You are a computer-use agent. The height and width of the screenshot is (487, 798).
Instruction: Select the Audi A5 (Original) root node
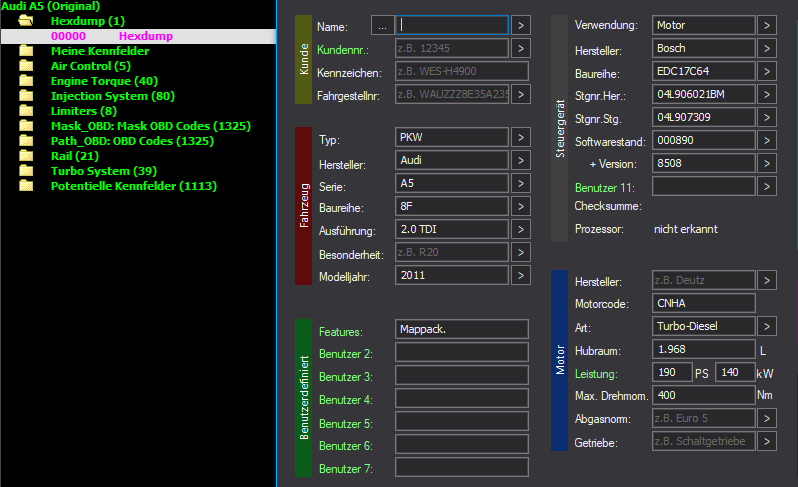(x=50, y=6)
